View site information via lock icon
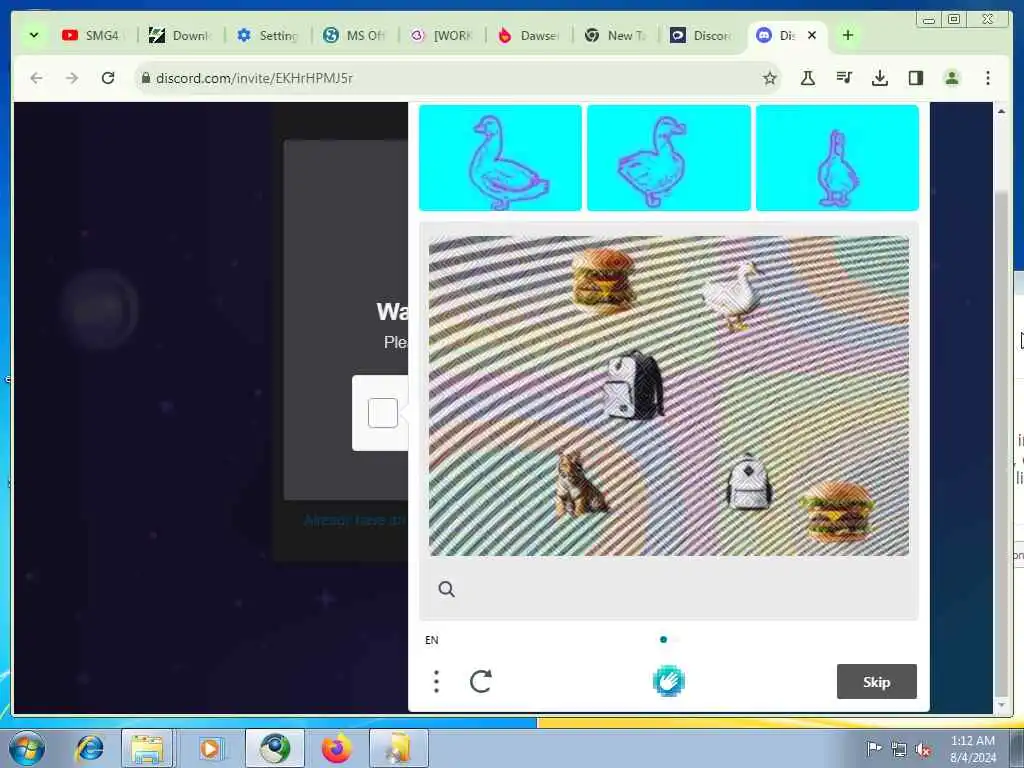The width and height of the screenshot is (1024, 768). (x=146, y=78)
